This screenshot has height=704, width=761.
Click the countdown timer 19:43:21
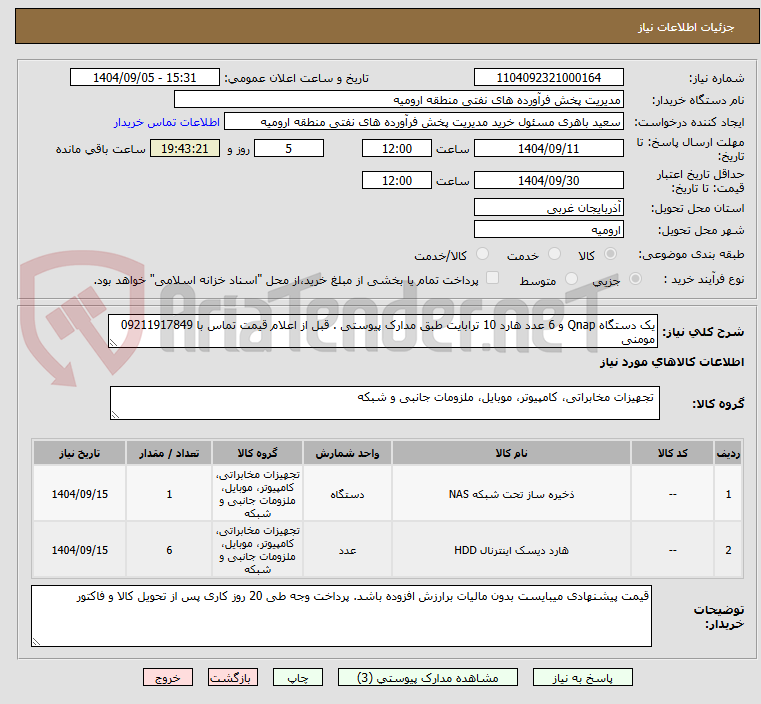click(x=185, y=148)
